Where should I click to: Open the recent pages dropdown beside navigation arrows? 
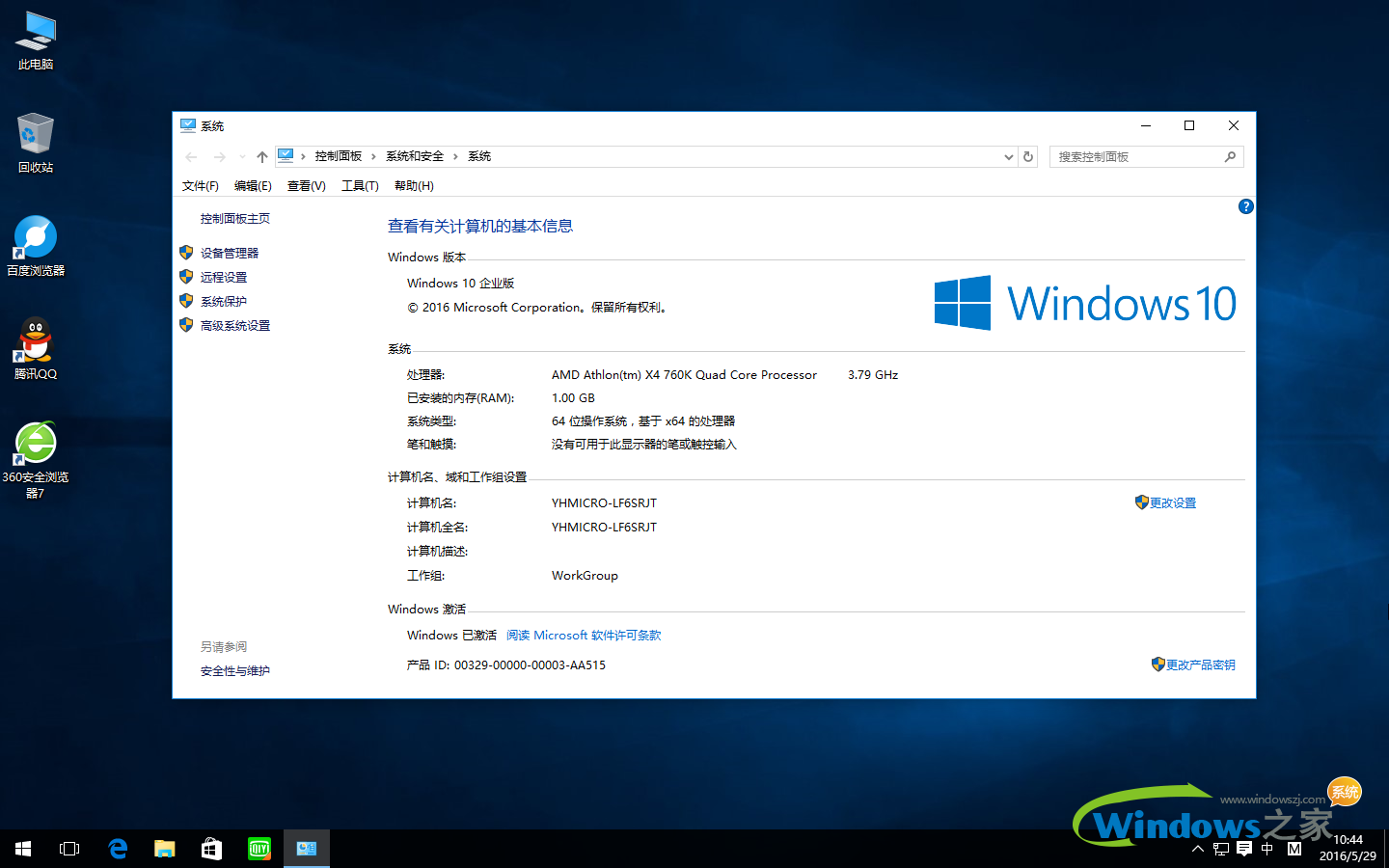241,155
